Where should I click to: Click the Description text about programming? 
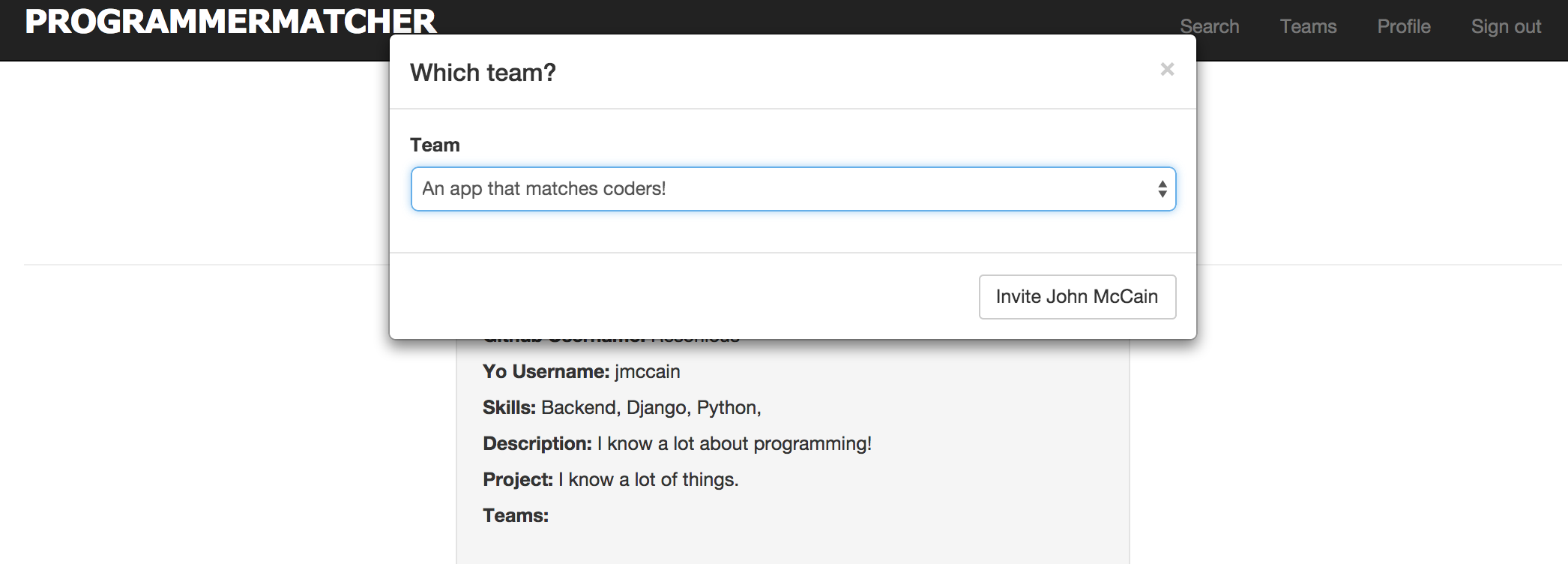[734, 444]
